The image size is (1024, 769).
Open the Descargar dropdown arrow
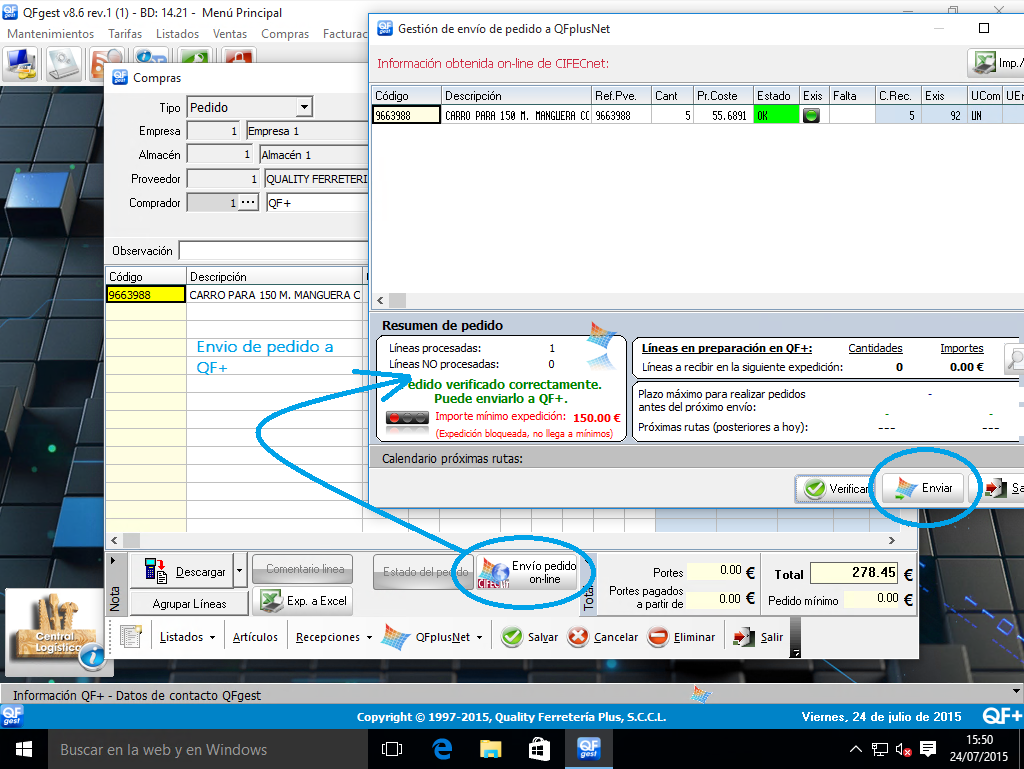pyautogui.click(x=240, y=571)
